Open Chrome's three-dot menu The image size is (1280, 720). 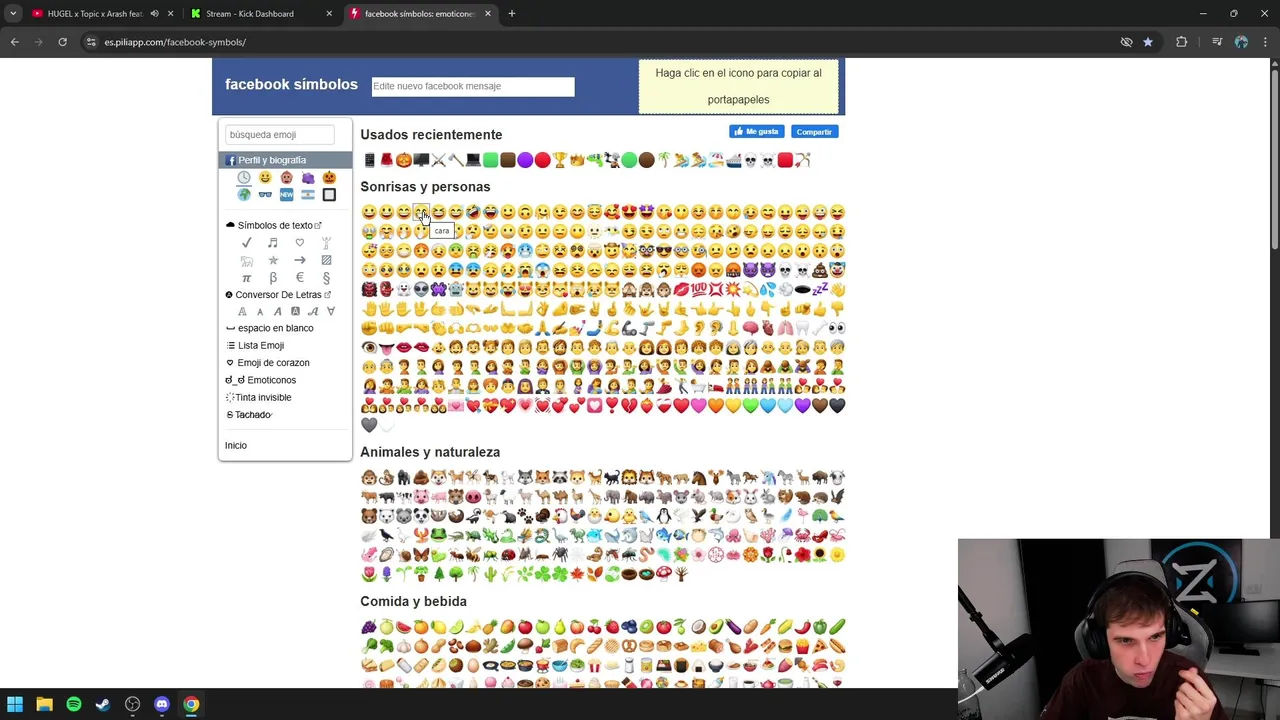(1266, 42)
